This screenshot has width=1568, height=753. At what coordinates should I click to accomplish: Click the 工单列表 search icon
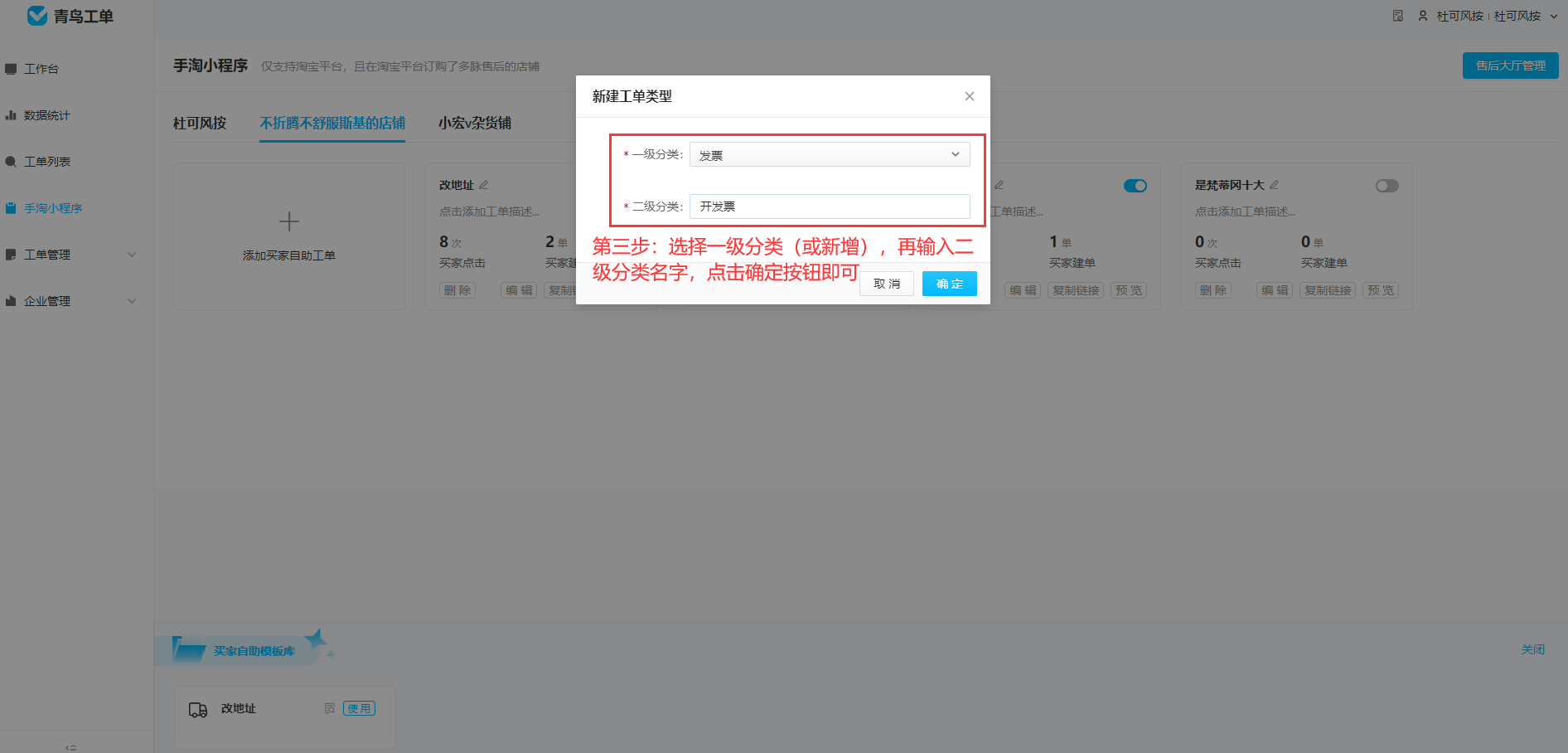tap(11, 162)
